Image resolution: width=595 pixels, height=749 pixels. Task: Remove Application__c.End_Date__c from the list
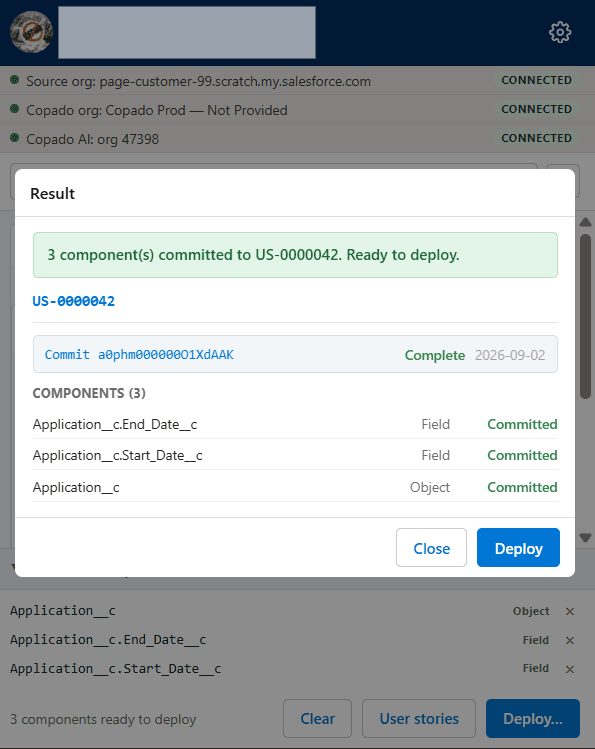point(570,640)
